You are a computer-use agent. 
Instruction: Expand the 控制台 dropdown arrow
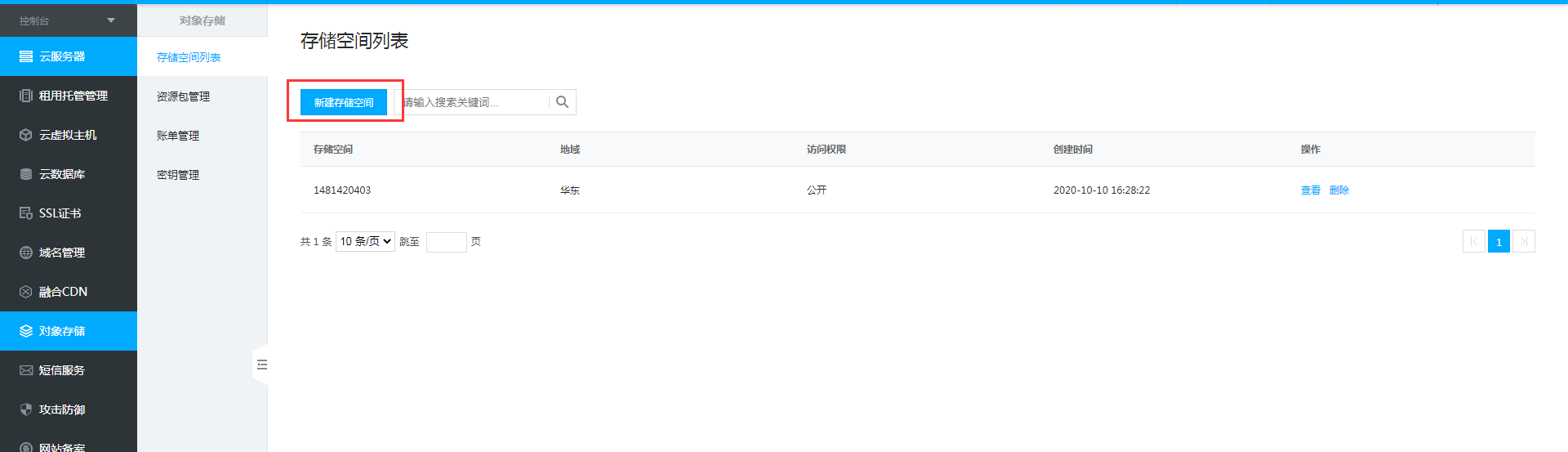point(111,20)
